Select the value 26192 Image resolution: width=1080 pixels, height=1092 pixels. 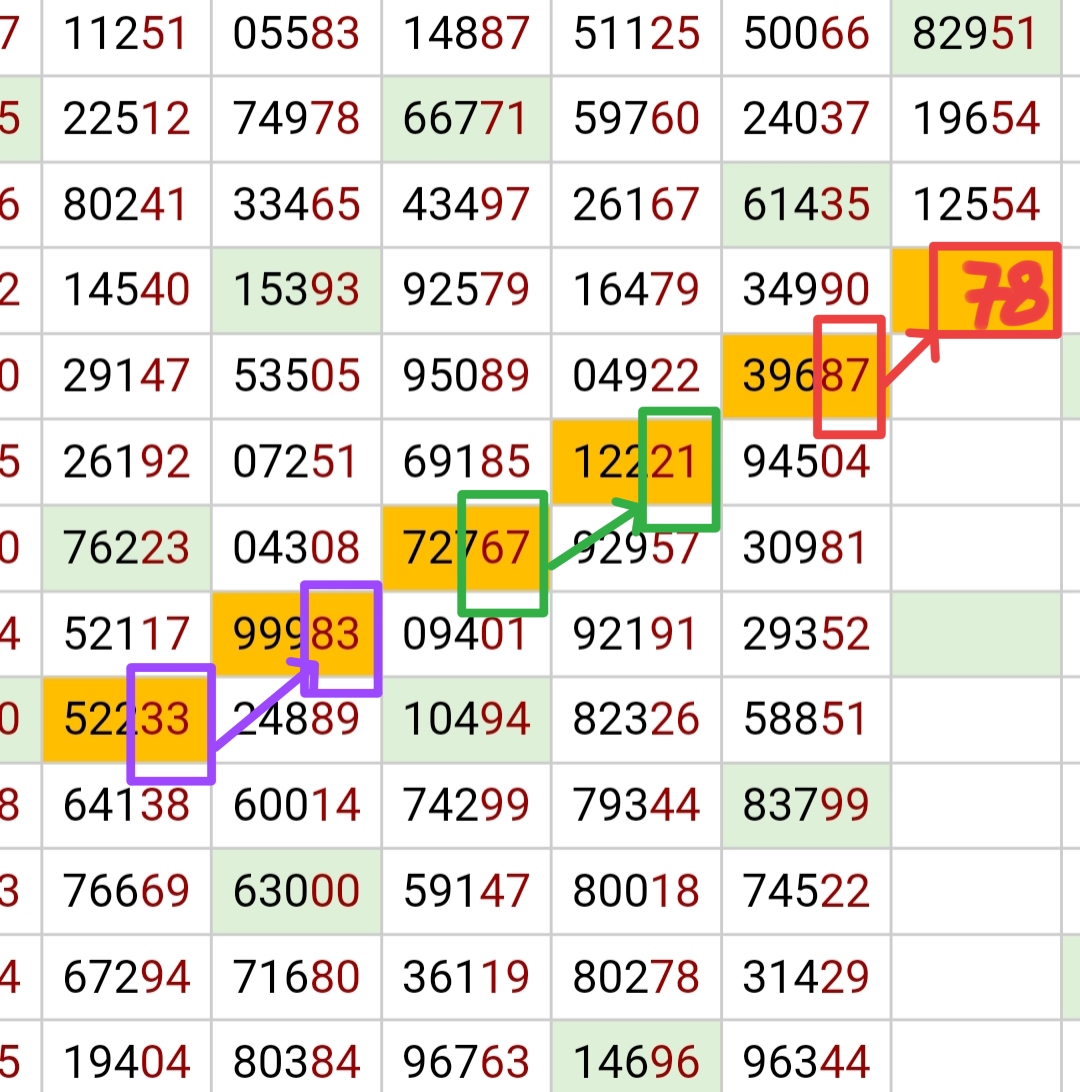pos(126,462)
